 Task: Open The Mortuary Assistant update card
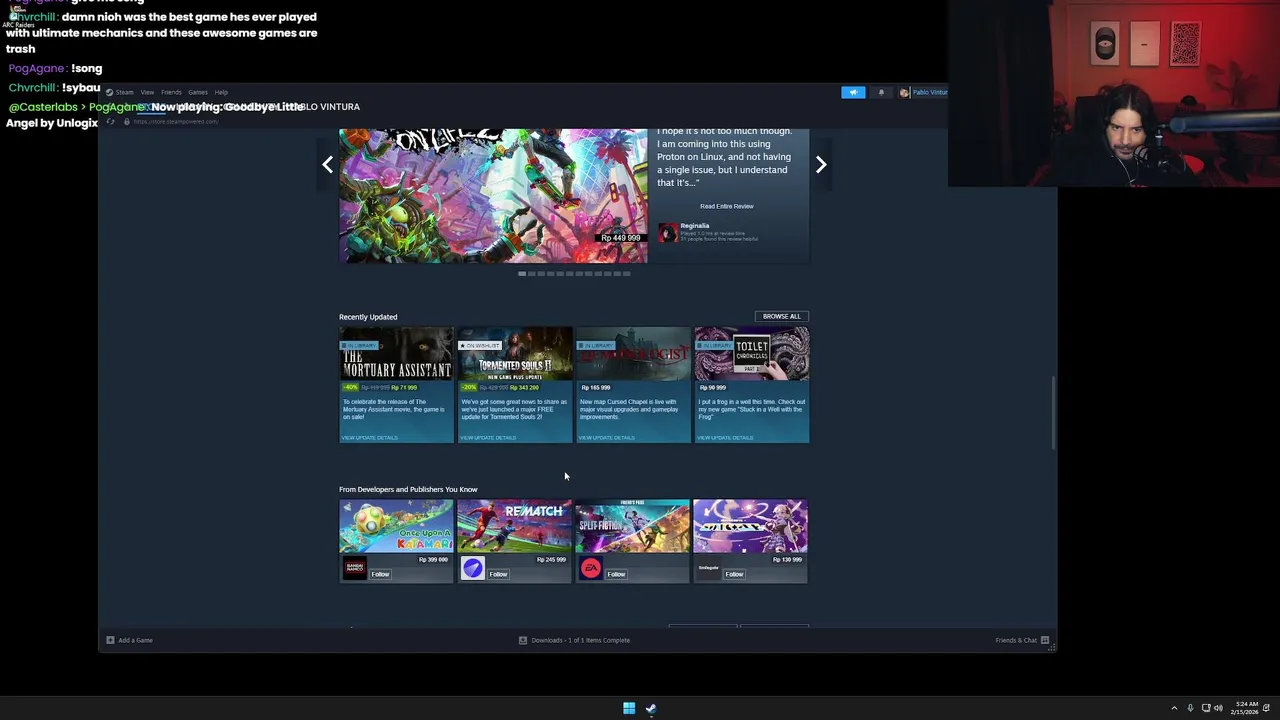point(396,385)
